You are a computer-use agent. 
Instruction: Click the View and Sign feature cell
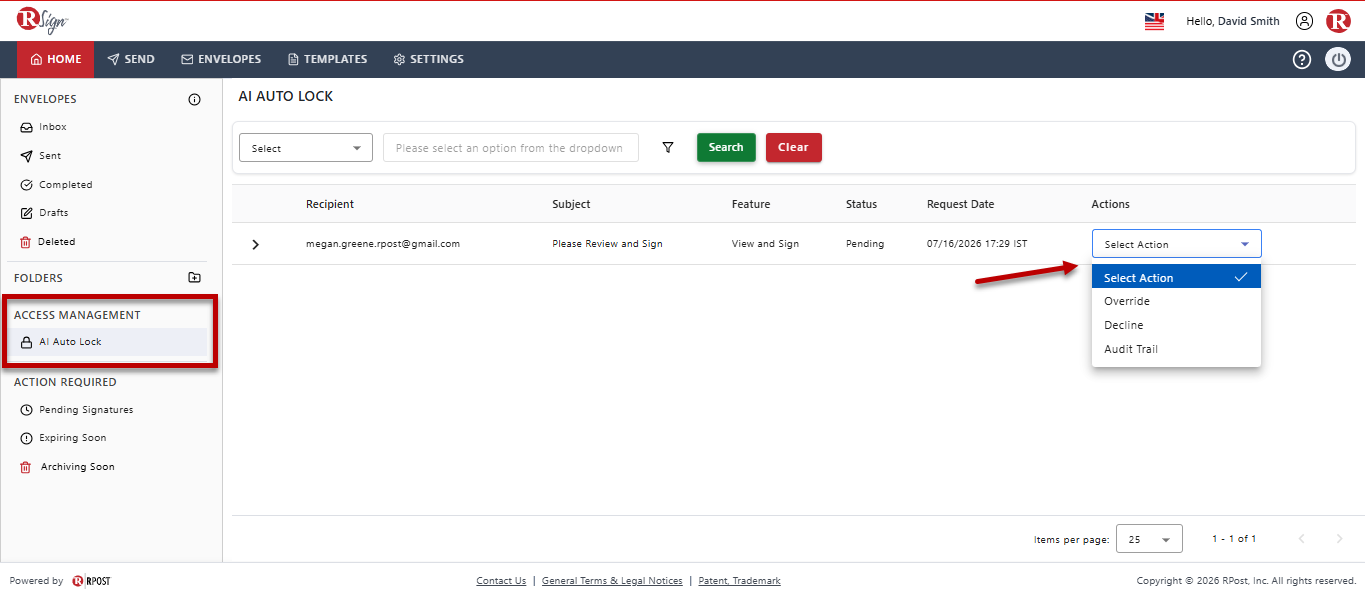[765, 244]
